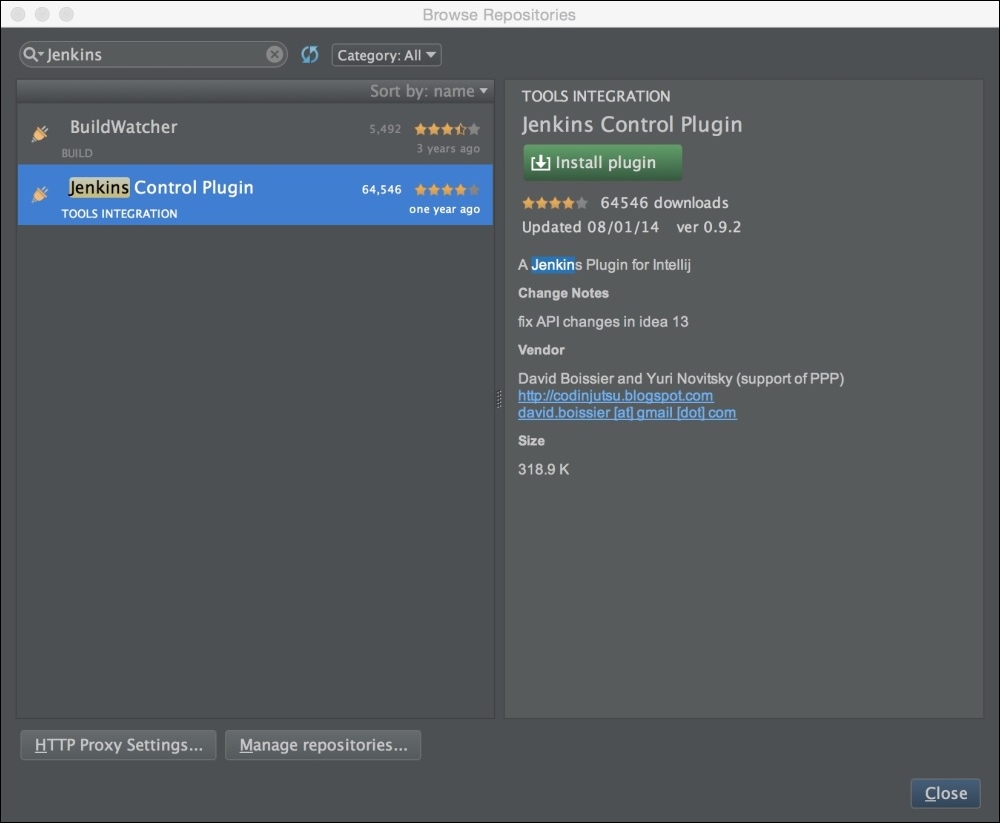
Task: Click the Jenkins Control Plugin title in details
Action: pyautogui.click(x=632, y=124)
